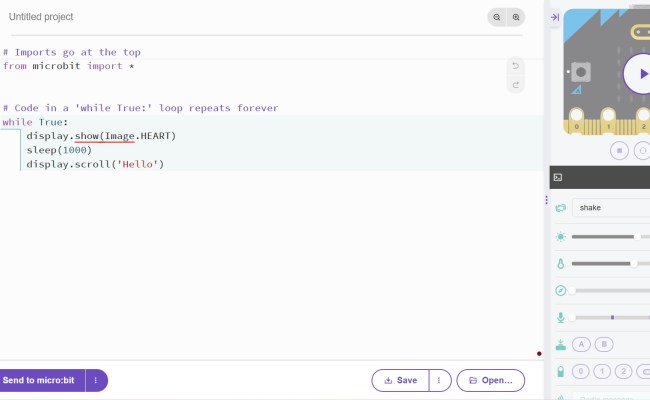Click the Untitled project title
The width and height of the screenshot is (650, 400).
click(41, 17)
